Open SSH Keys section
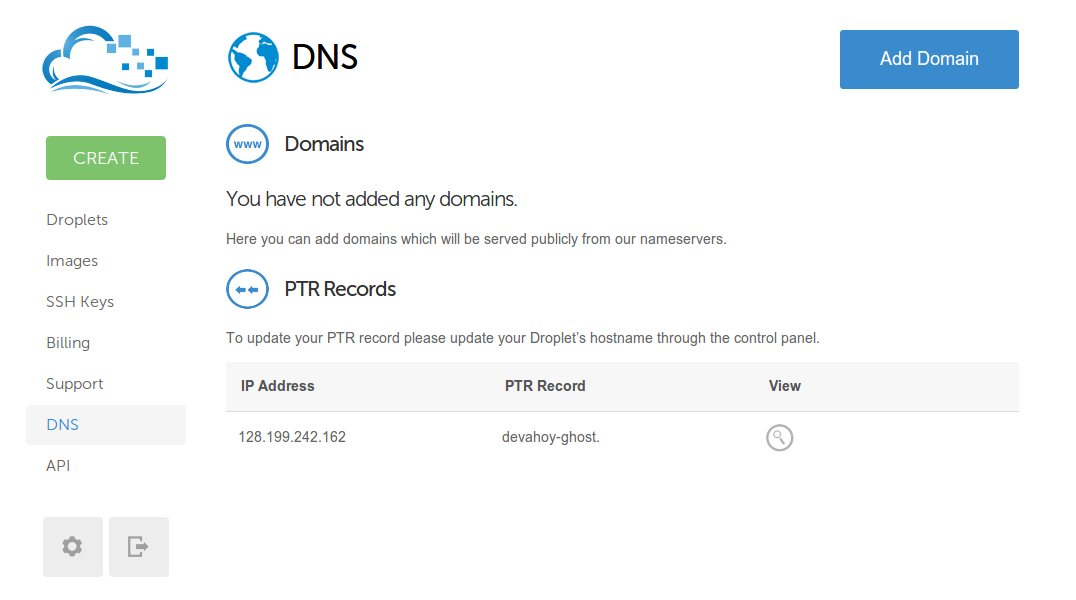 click(x=80, y=302)
